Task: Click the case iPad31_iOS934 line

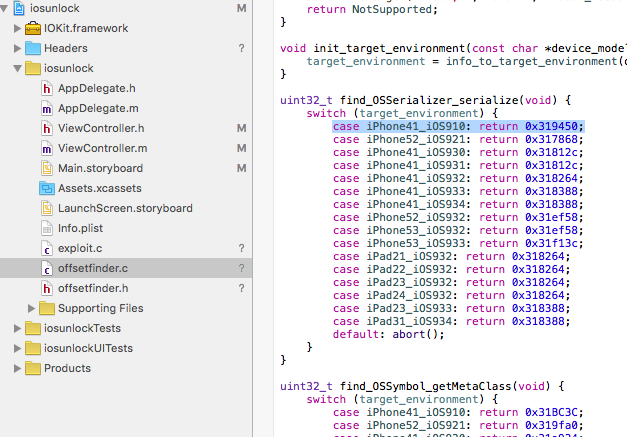Action: 451,321
